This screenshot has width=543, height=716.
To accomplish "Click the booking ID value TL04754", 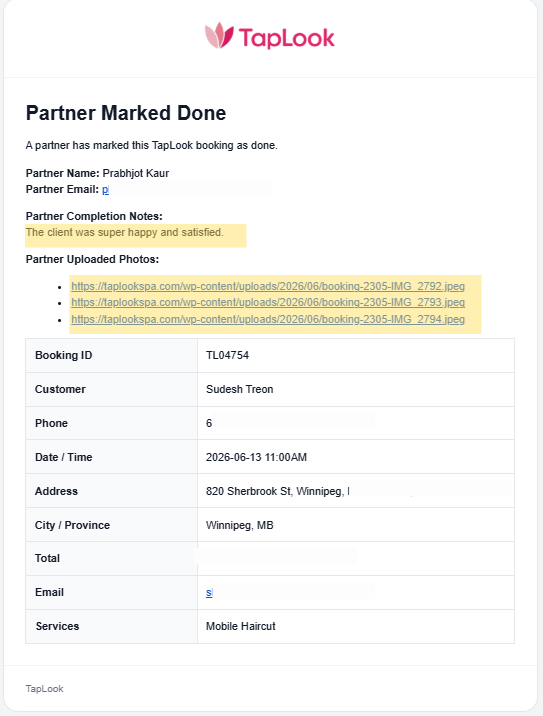I will click(x=227, y=355).
